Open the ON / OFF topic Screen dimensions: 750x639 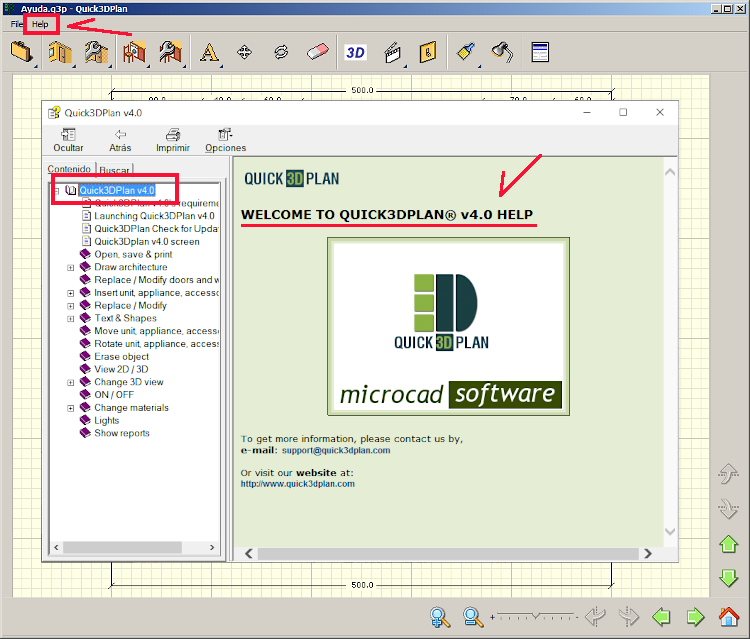click(114, 395)
